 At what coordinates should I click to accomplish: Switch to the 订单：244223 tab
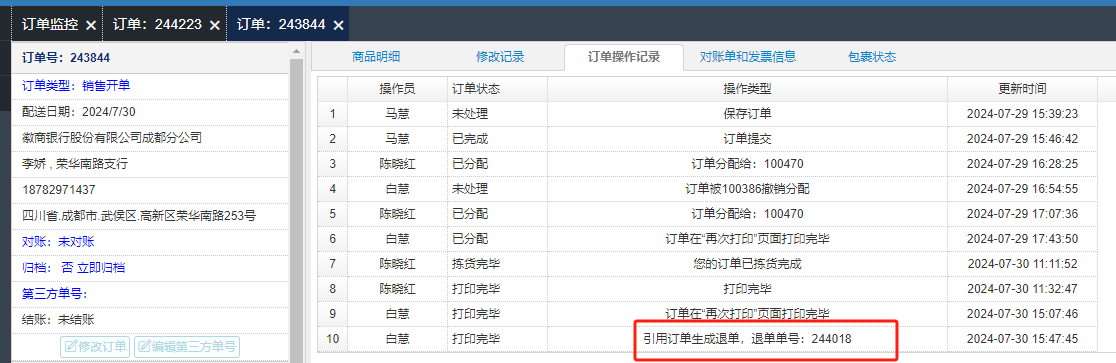click(x=157, y=24)
